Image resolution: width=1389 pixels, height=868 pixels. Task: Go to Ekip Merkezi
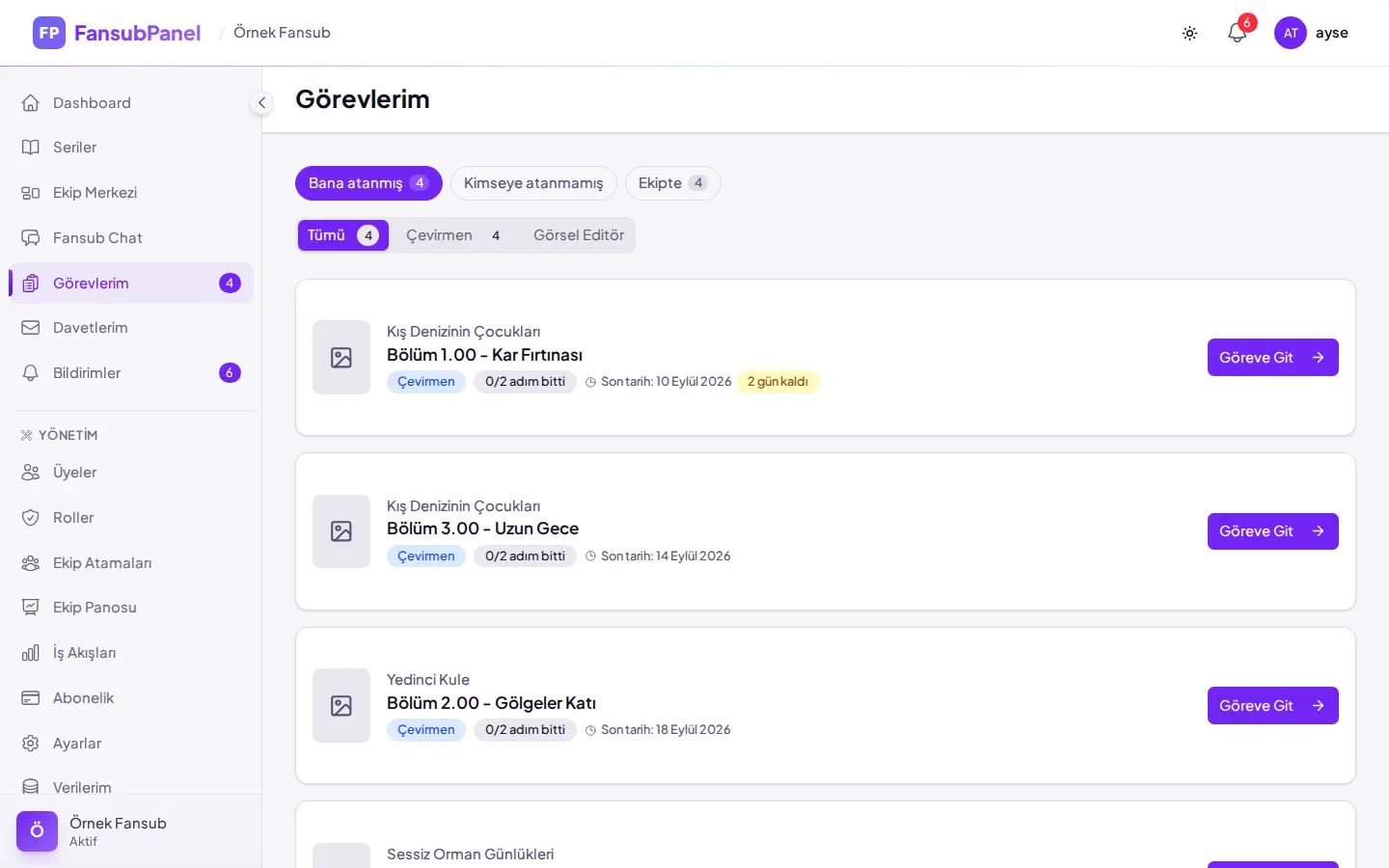point(131,193)
